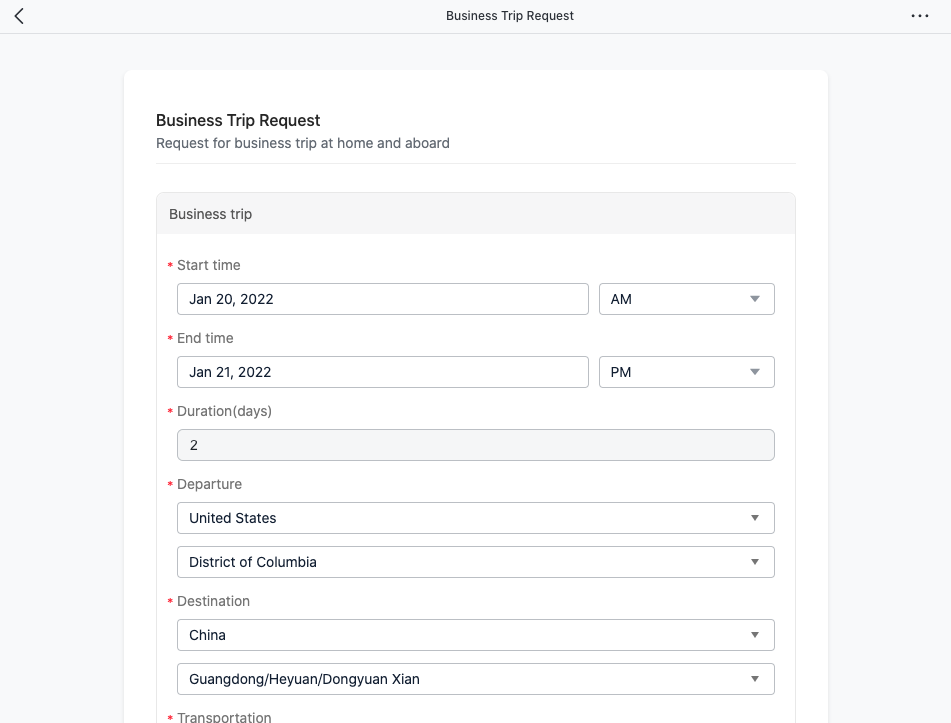Click the District of Columbia dropdown arrow
951x723 pixels.
[756, 562]
